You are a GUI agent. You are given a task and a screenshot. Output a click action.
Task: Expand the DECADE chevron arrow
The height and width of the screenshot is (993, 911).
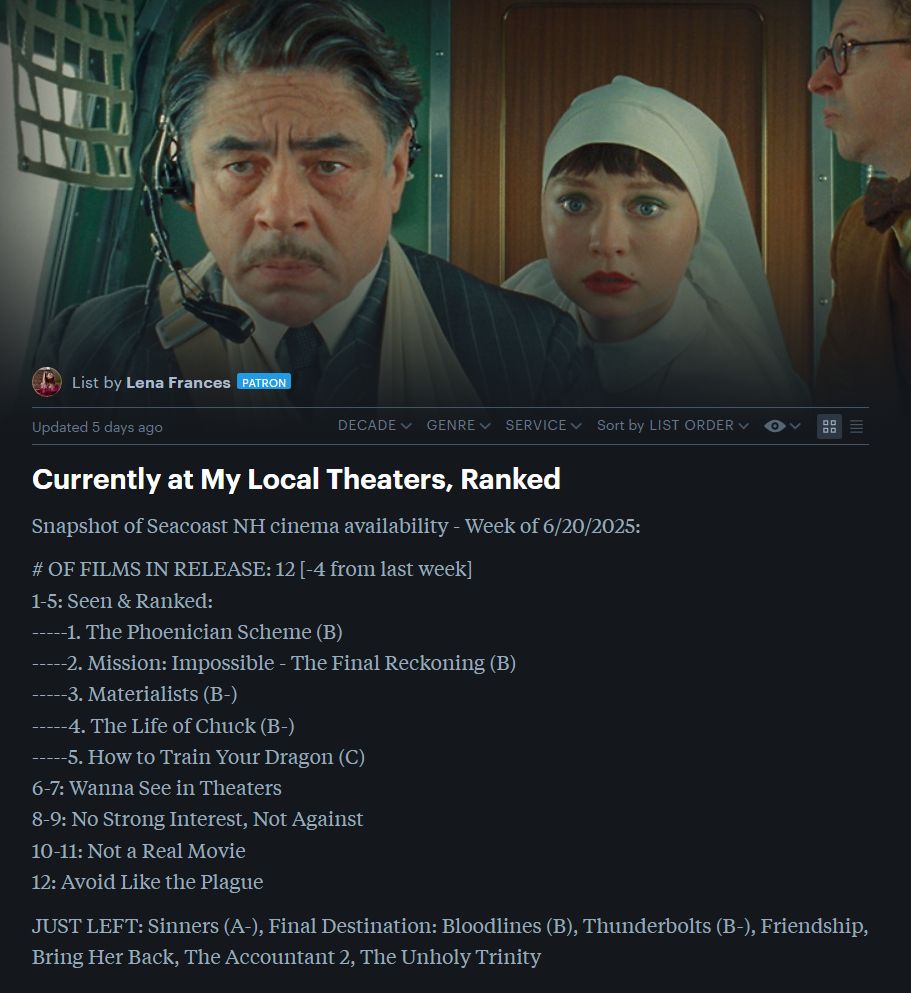(406, 426)
